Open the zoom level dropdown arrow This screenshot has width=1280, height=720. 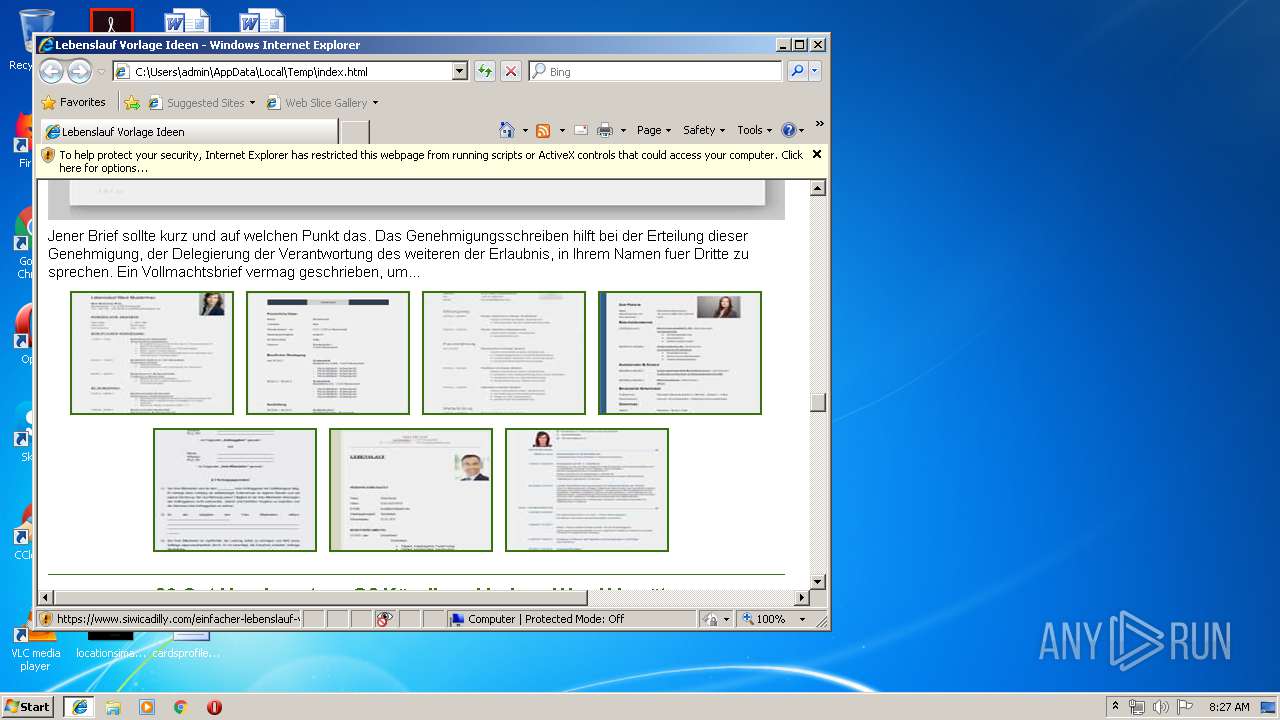tap(802, 620)
